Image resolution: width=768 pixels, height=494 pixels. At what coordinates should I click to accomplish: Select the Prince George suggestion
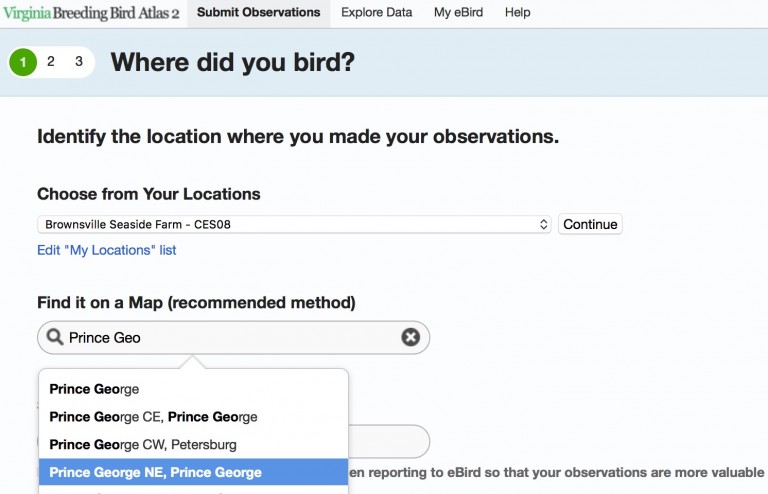95,389
